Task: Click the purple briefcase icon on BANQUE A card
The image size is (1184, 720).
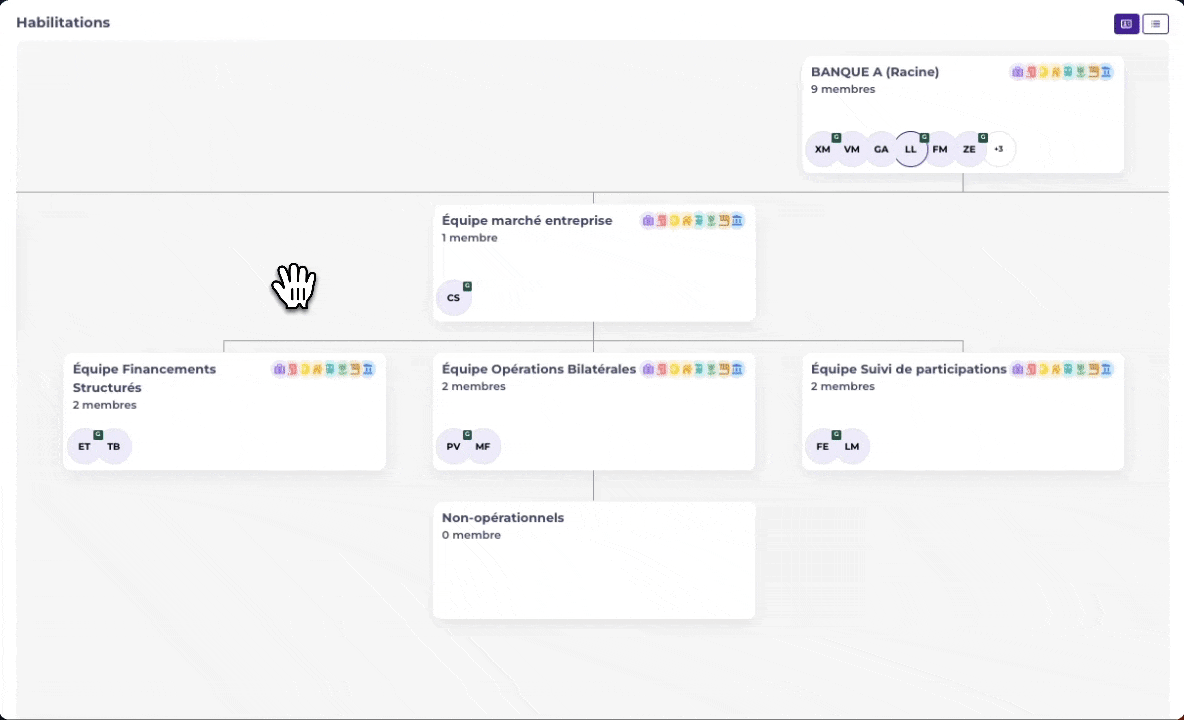Action: click(x=1017, y=72)
